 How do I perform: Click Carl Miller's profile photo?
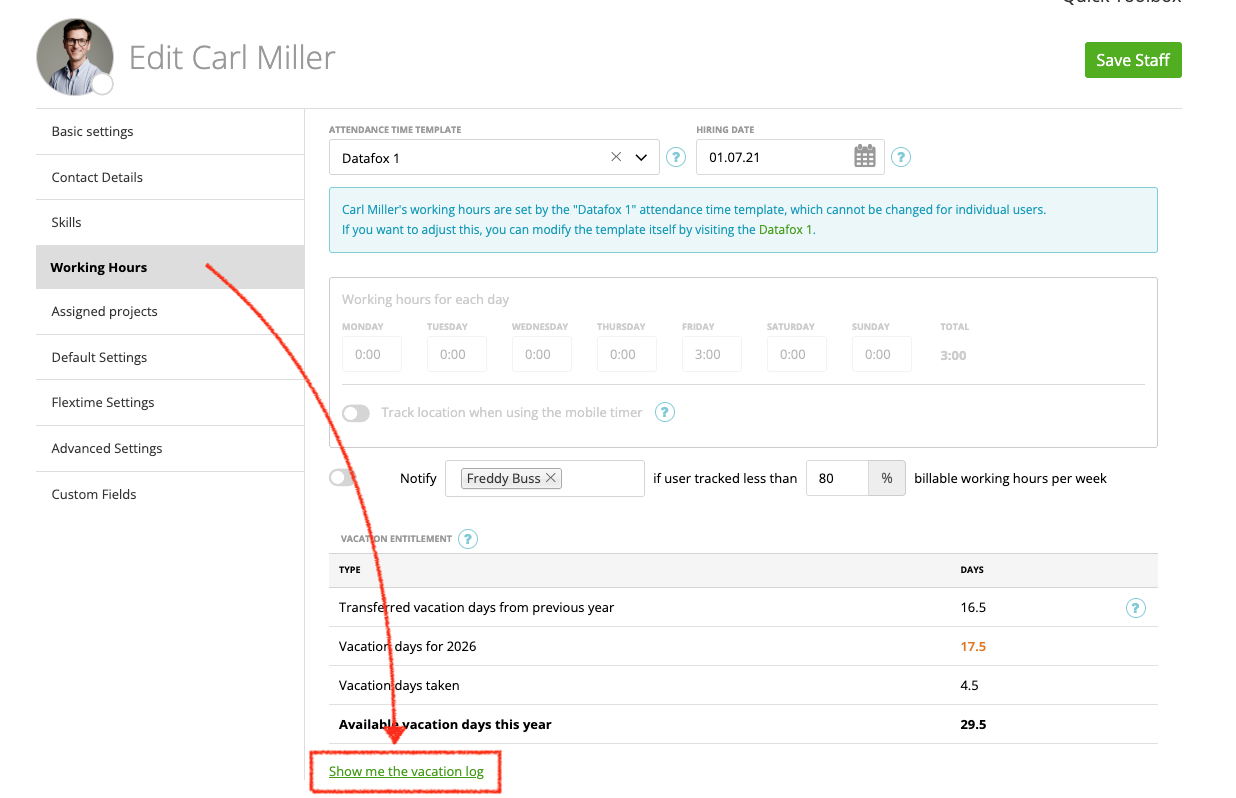pos(74,58)
